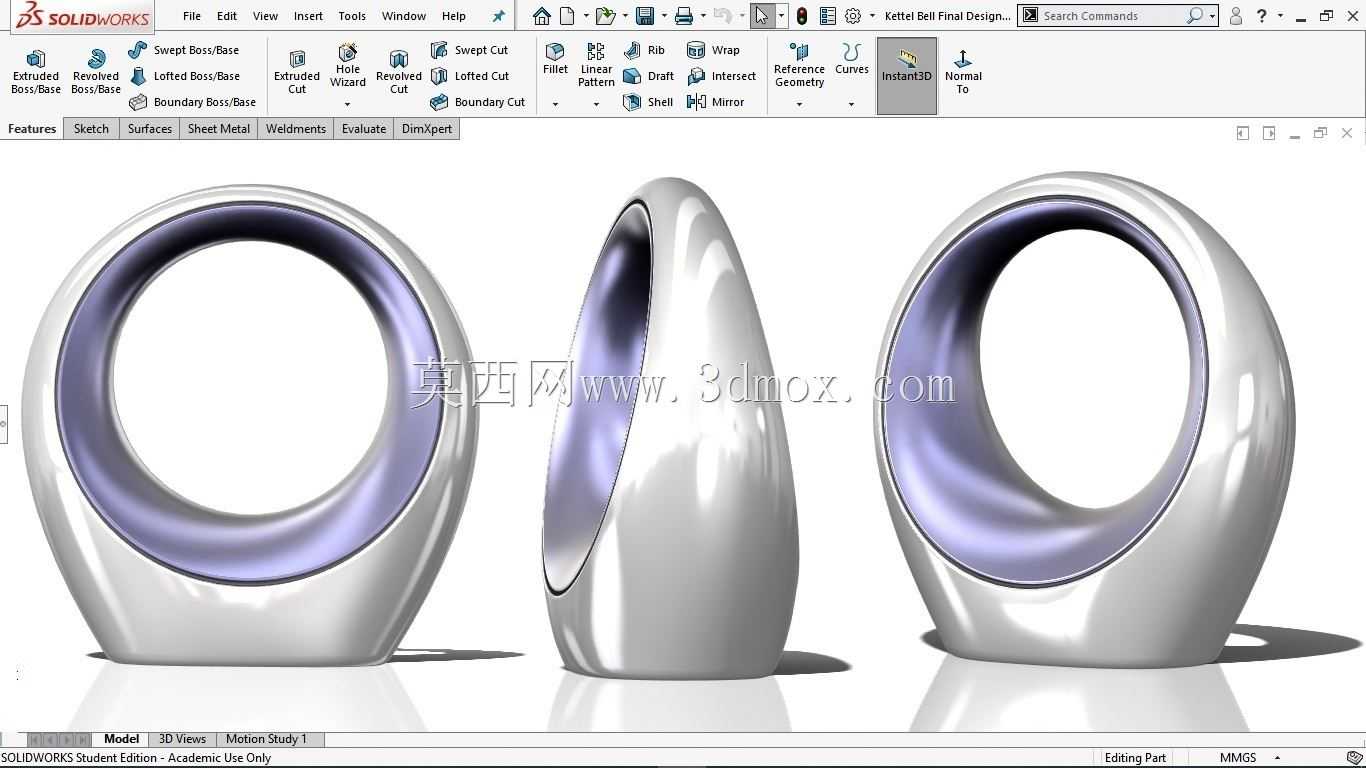
Task: Switch to the Sketch tab
Action: click(91, 129)
